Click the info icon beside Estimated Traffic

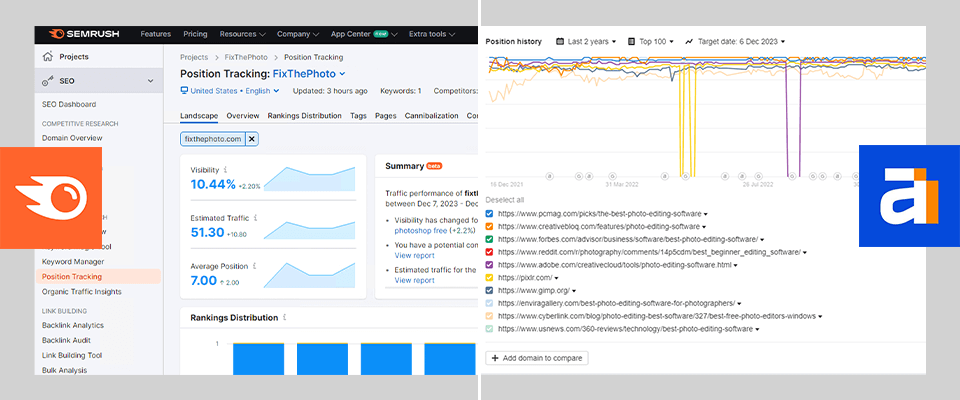[255, 217]
